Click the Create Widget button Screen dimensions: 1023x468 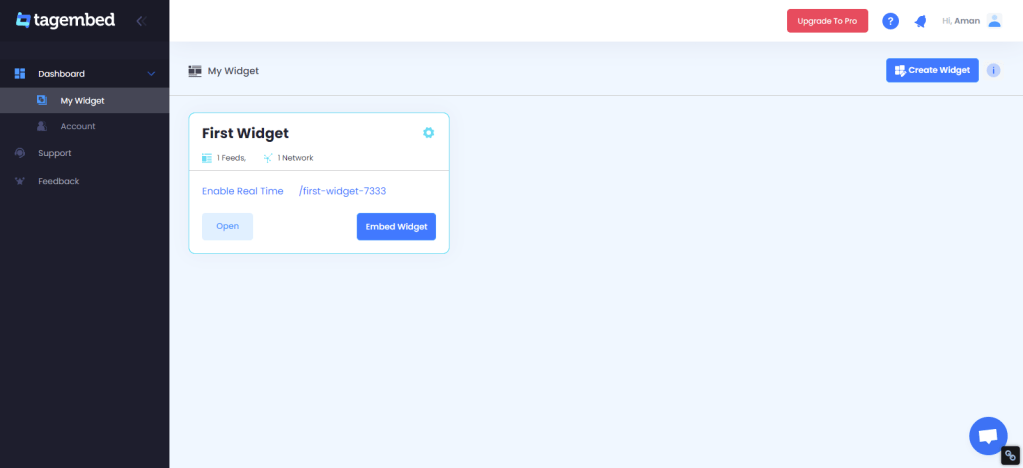(931, 70)
